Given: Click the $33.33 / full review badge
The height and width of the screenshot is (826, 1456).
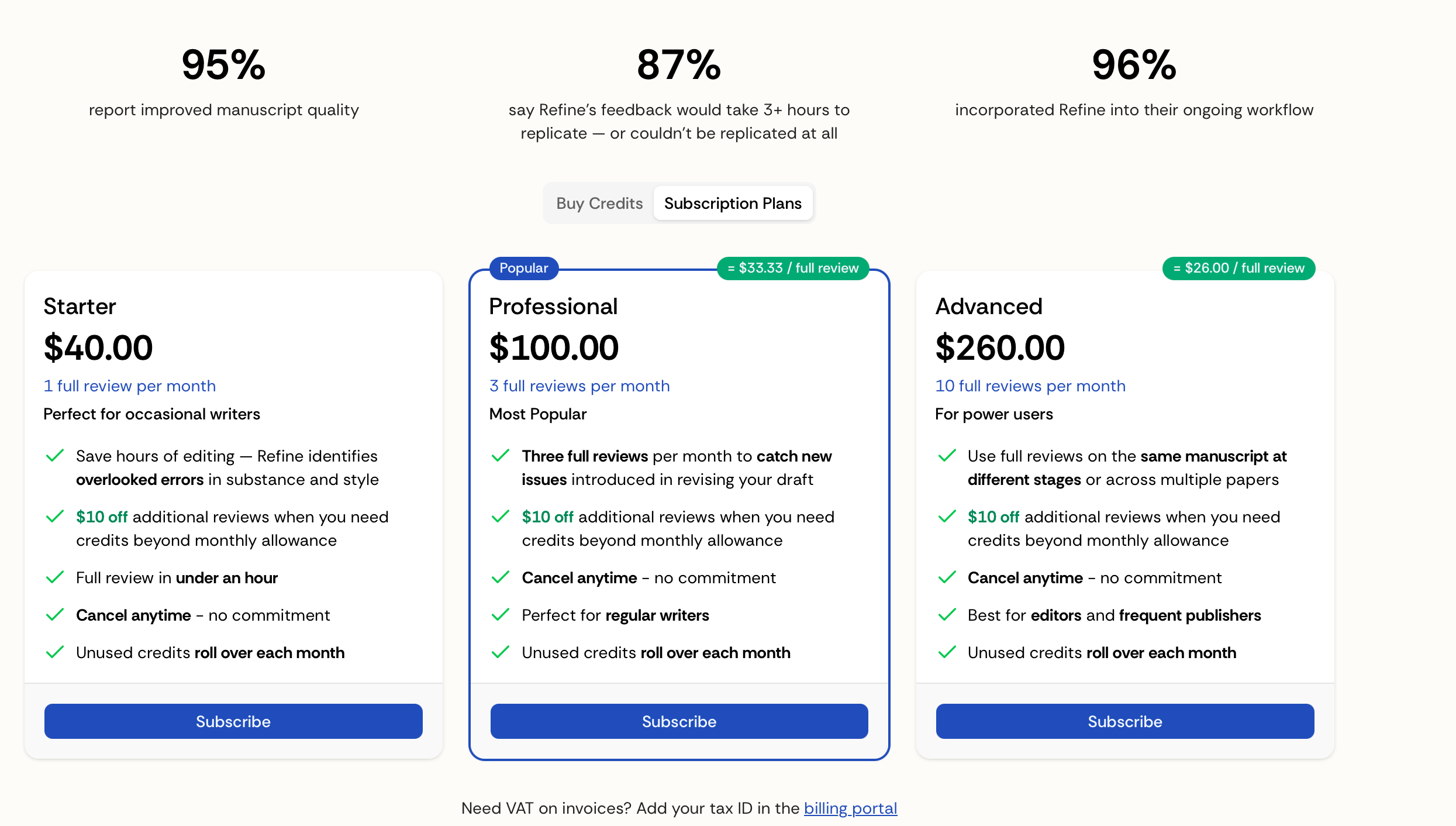Looking at the screenshot, I should (x=793, y=268).
